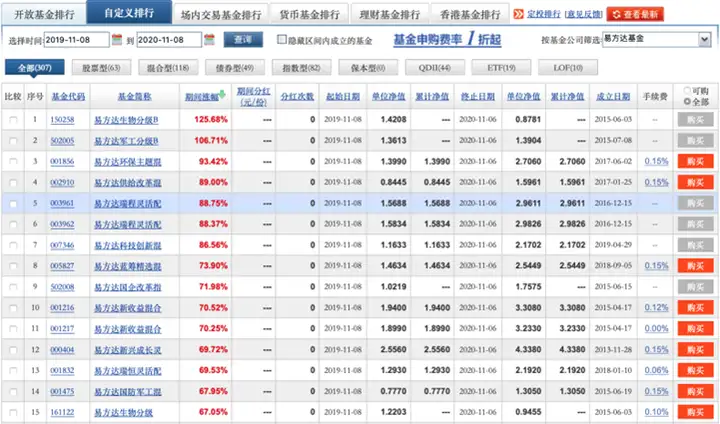This screenshot has height=424, width=720.
Task: Sort by 分红次数 column header
Action: [x=297, y=96]
